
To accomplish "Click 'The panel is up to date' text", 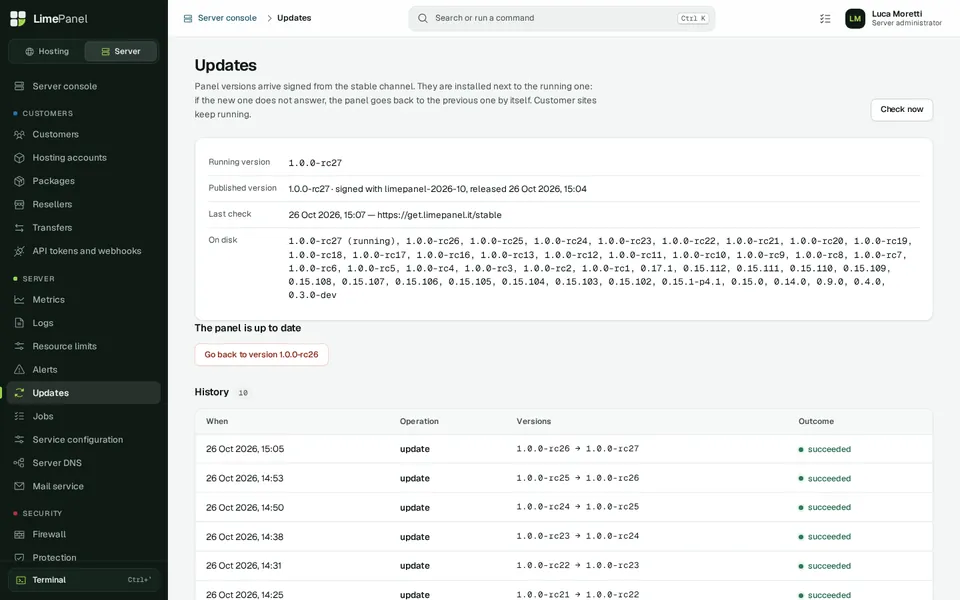I will [247, 328].
